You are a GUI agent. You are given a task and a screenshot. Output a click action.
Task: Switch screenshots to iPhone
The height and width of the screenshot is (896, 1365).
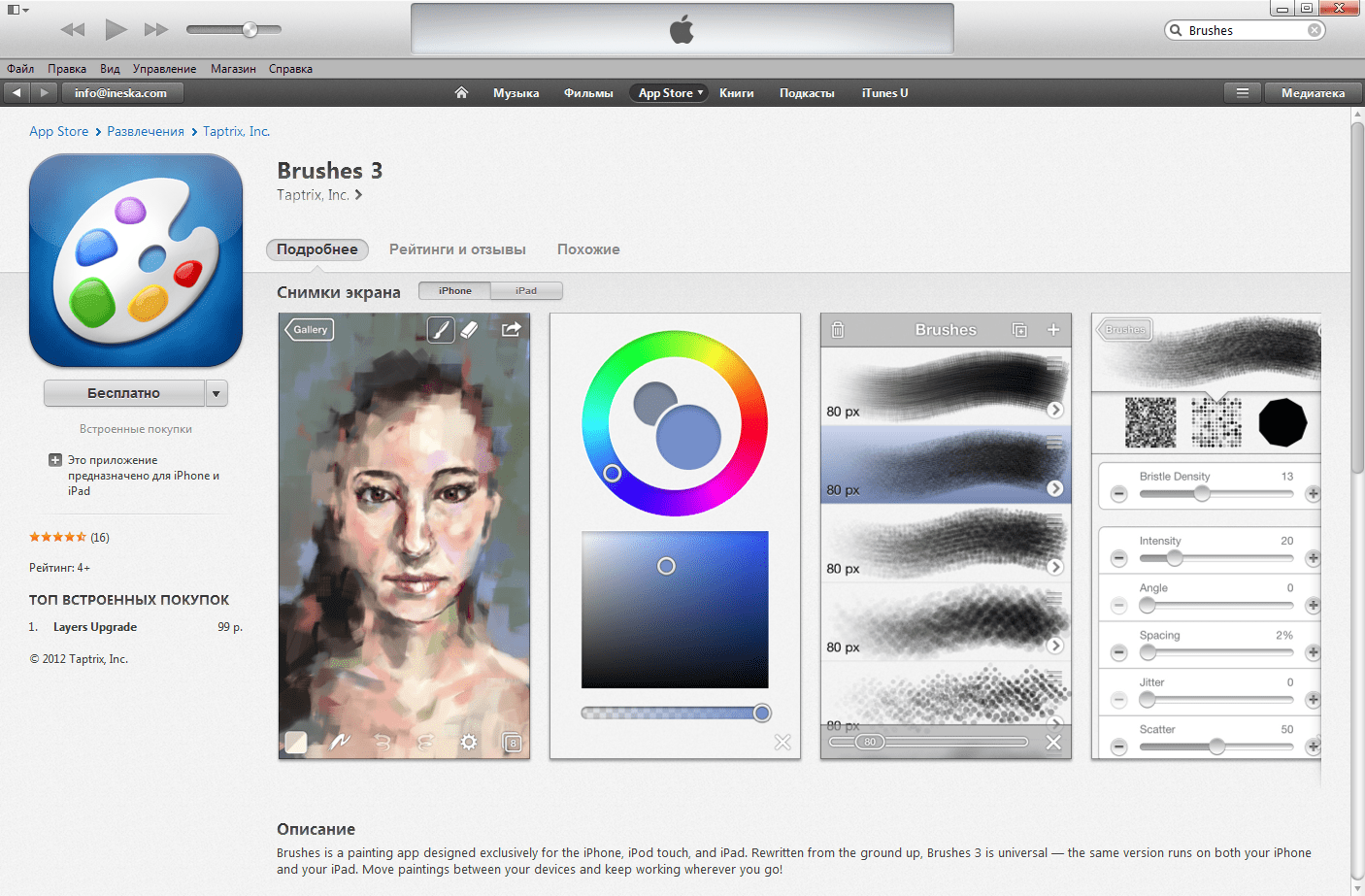point(454,290)
